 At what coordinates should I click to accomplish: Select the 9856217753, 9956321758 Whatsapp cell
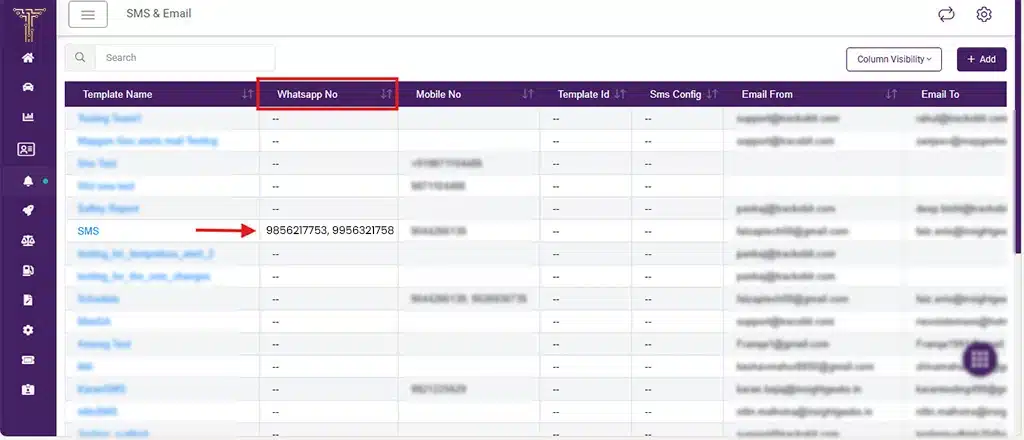pyautogui.click(x=330, y=230)
